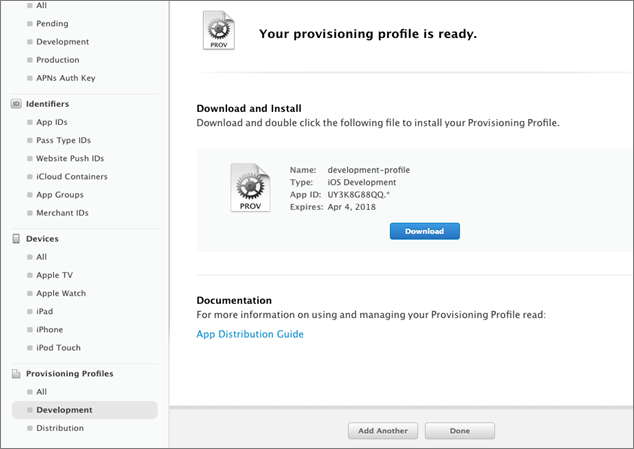Show iPhone devices list
Image resolution: width=634 pixels, height=449 pixels.
tap(49, 330)
